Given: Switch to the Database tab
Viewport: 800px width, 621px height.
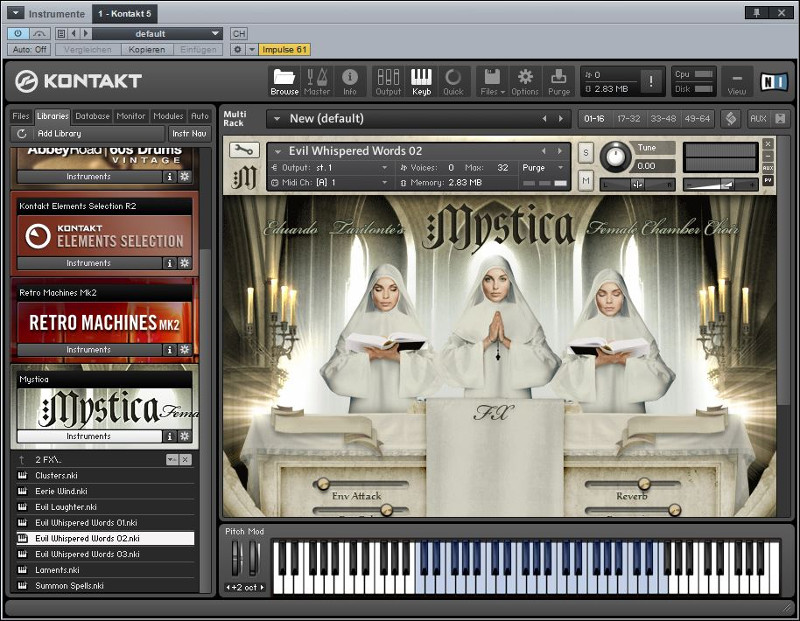Looking at the screenshot, I should pyautogui.click(x=92, y=116).
